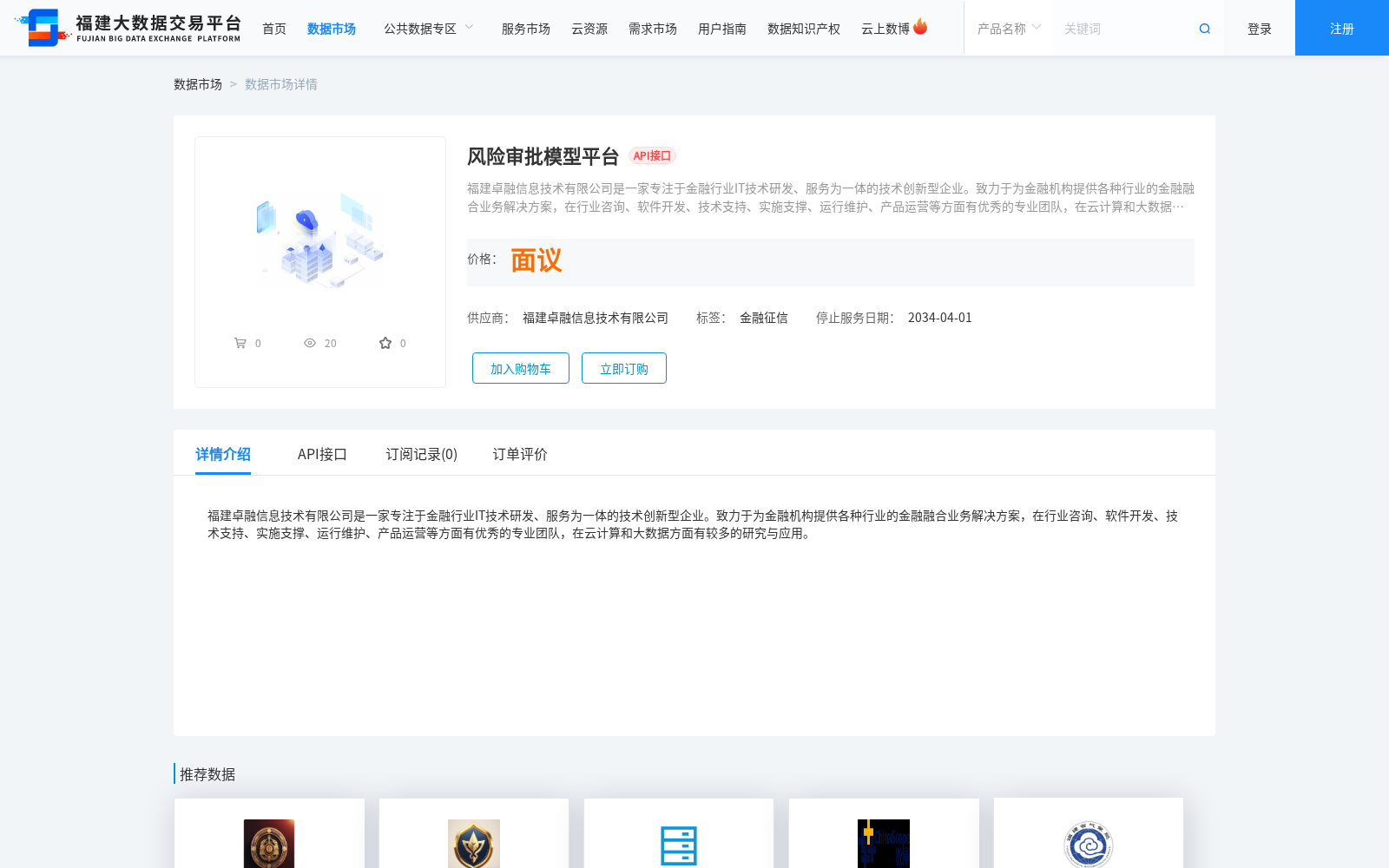Image resolution: width=1389 pixels, height=868 pixels.
Task: Open 用户指南 navigation item
Action: click(x=722, y=29)
